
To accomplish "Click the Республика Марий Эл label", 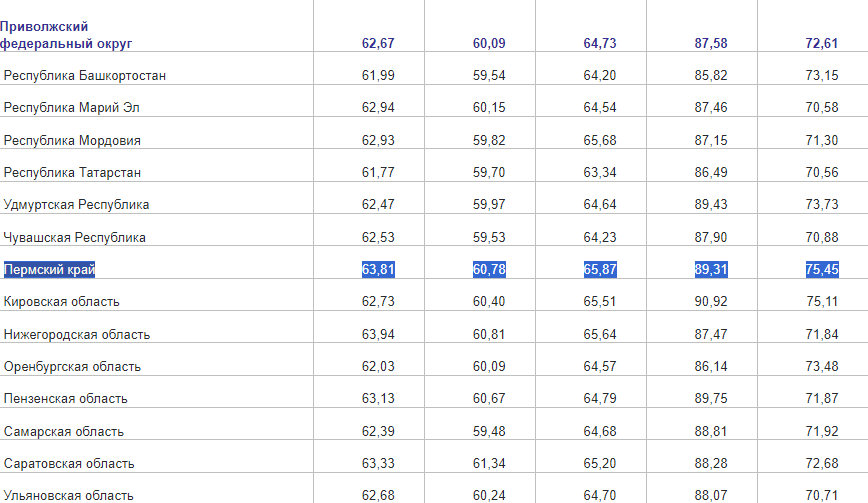I will [x=73, y=108].
